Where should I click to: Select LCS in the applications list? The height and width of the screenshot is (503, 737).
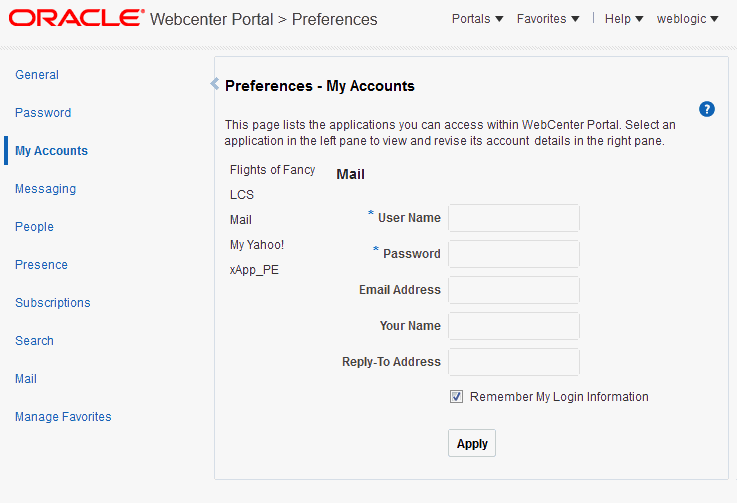[x=242, y=195]
